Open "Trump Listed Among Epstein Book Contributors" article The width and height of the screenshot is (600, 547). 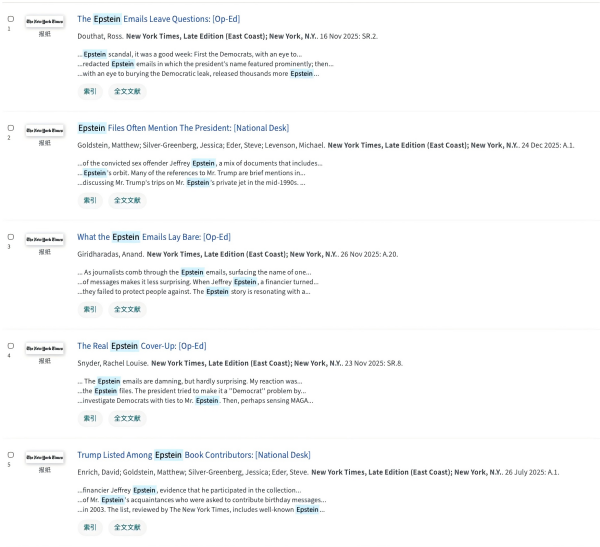pyautogui.click(x=193, y=455)
